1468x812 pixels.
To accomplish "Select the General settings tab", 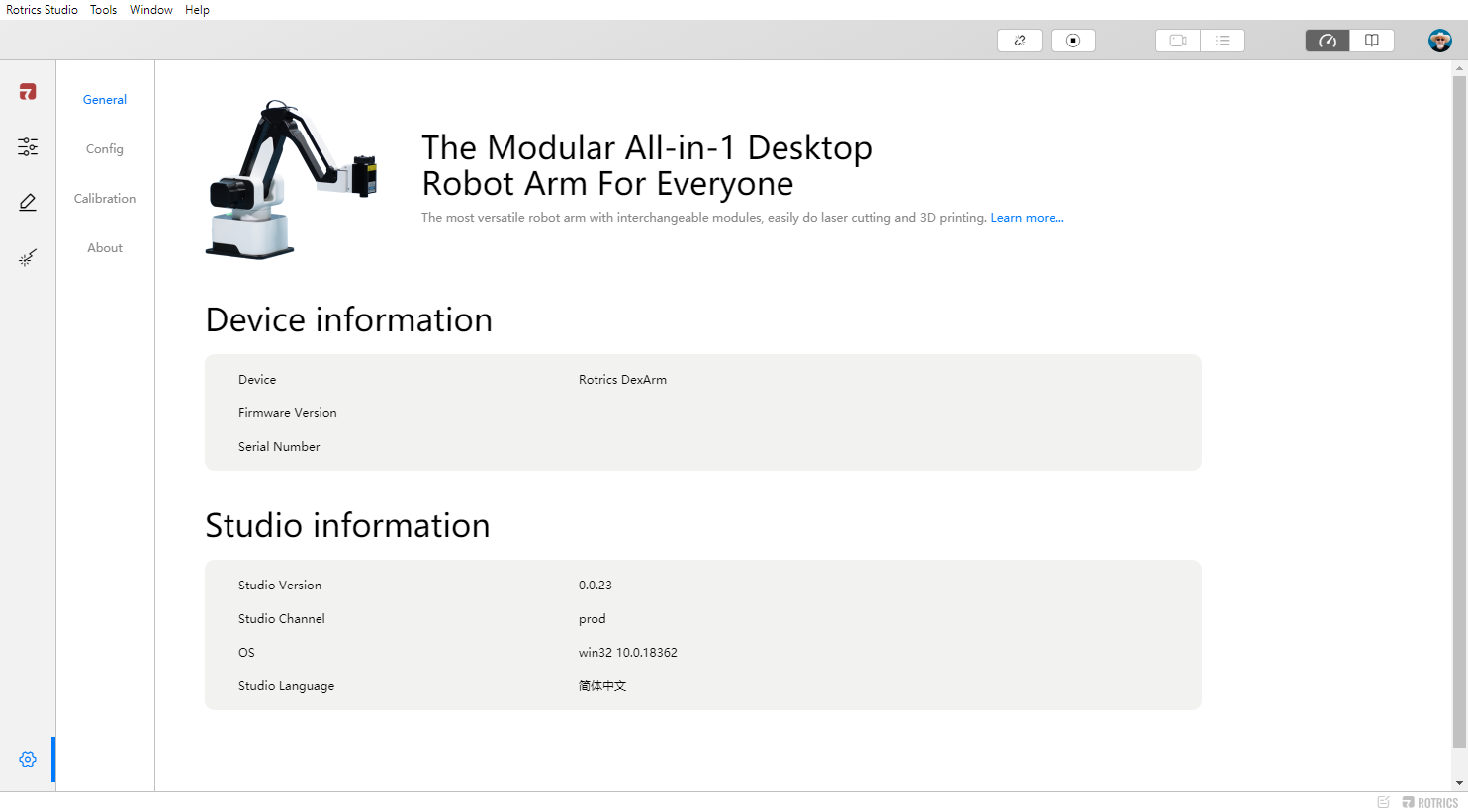I will [x=105, y=100].
